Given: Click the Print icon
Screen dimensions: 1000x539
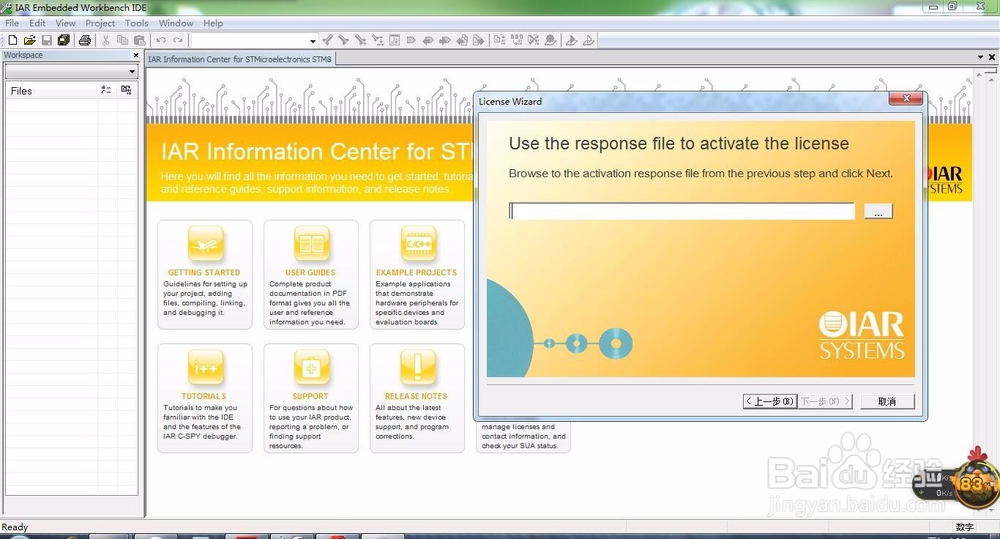Looking at the screenshot, I should pyautogui.click(x=84, y=40).
